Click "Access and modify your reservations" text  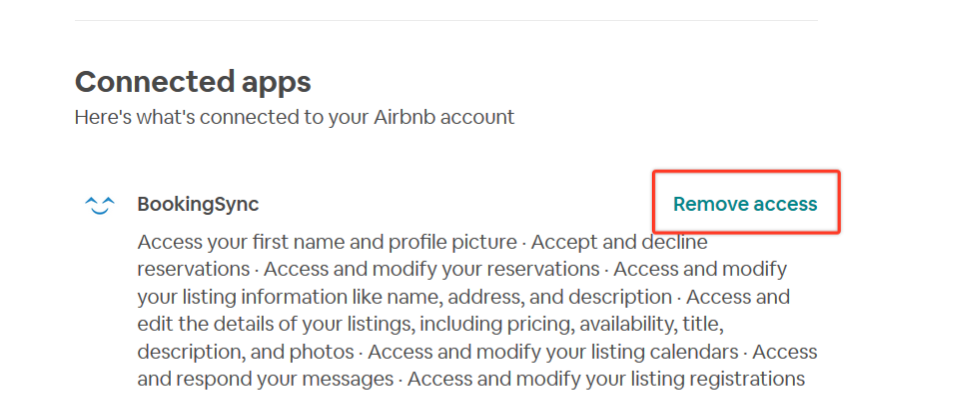tap(431, 270)
